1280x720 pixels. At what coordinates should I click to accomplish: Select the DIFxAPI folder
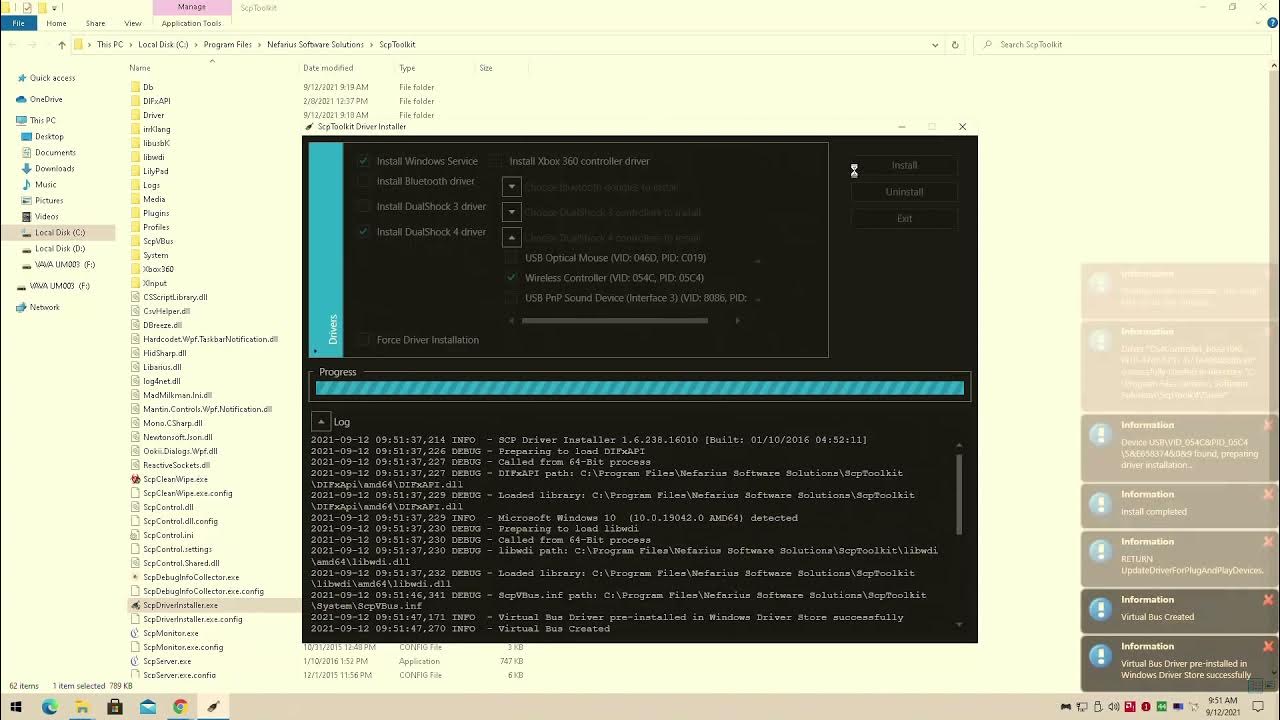pyautogui.click(x=156, y=101)
